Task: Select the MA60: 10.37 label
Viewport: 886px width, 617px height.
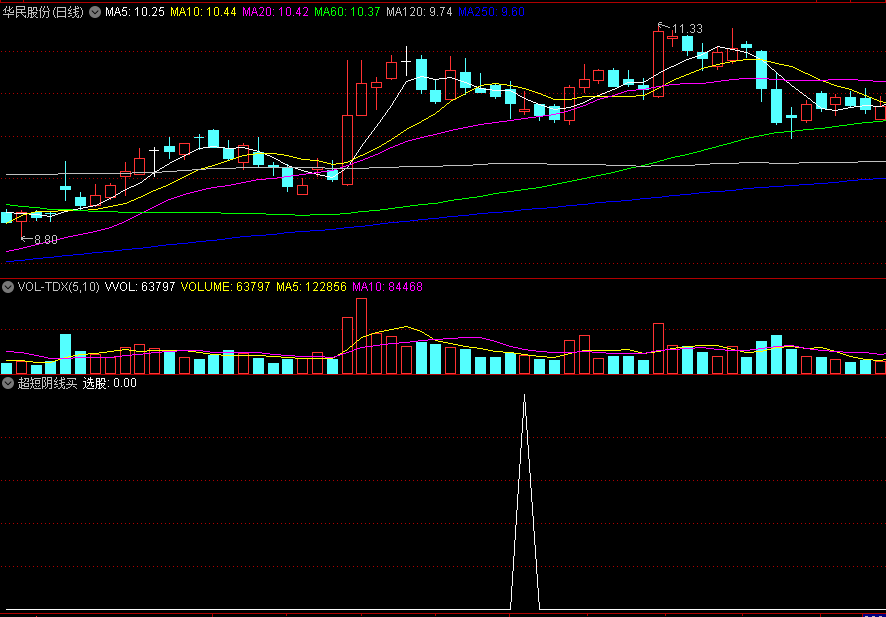Action: pos(347,12)
